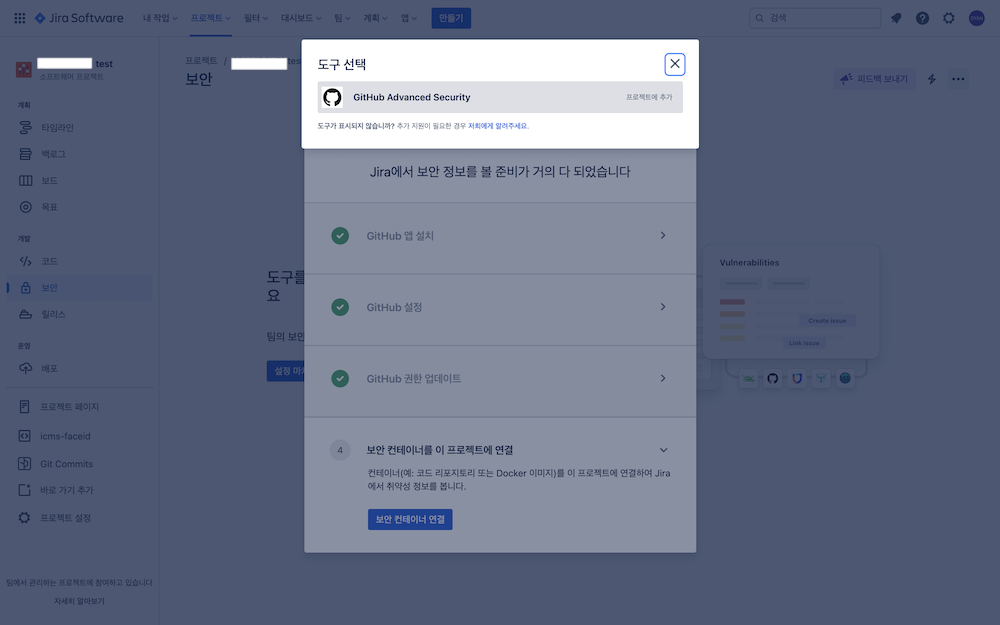The width and height of the screenshot is (1000, 625).
Task: Click the 프로젝트 breadcrumb link
Action: click(201, 61)
